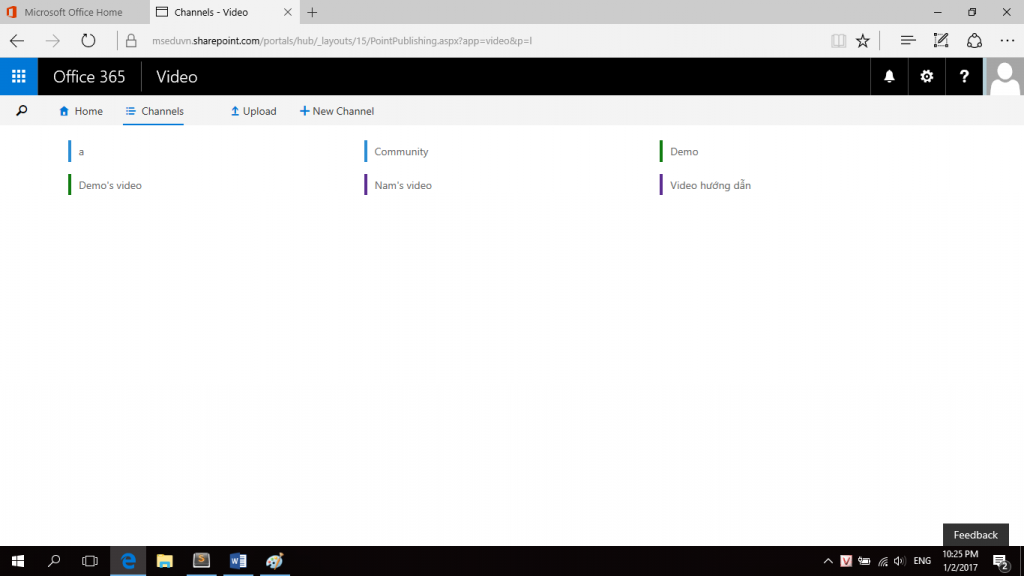Click the address bar URL
Image resolution: width=1024 pixels, height=576 pixels.
click(x=342, y=40)
